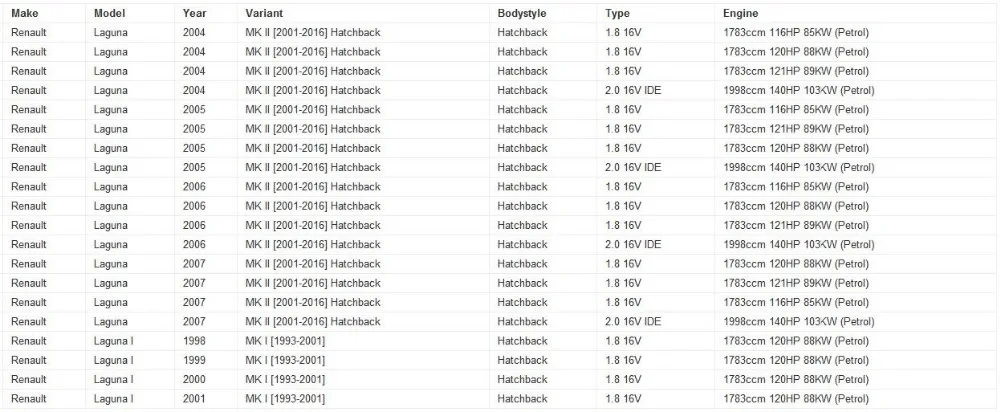Click the first Renault make cell

pos(29,33)
